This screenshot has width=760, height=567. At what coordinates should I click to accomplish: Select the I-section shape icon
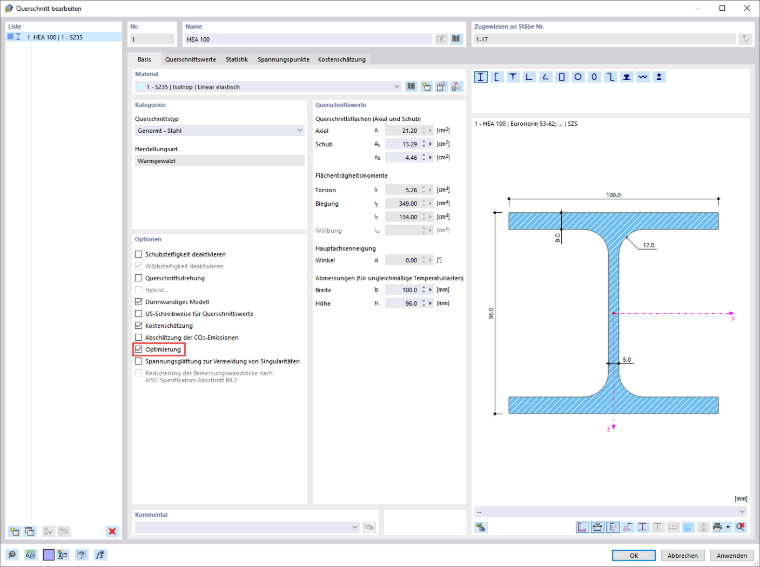click(x=480, y=77)
